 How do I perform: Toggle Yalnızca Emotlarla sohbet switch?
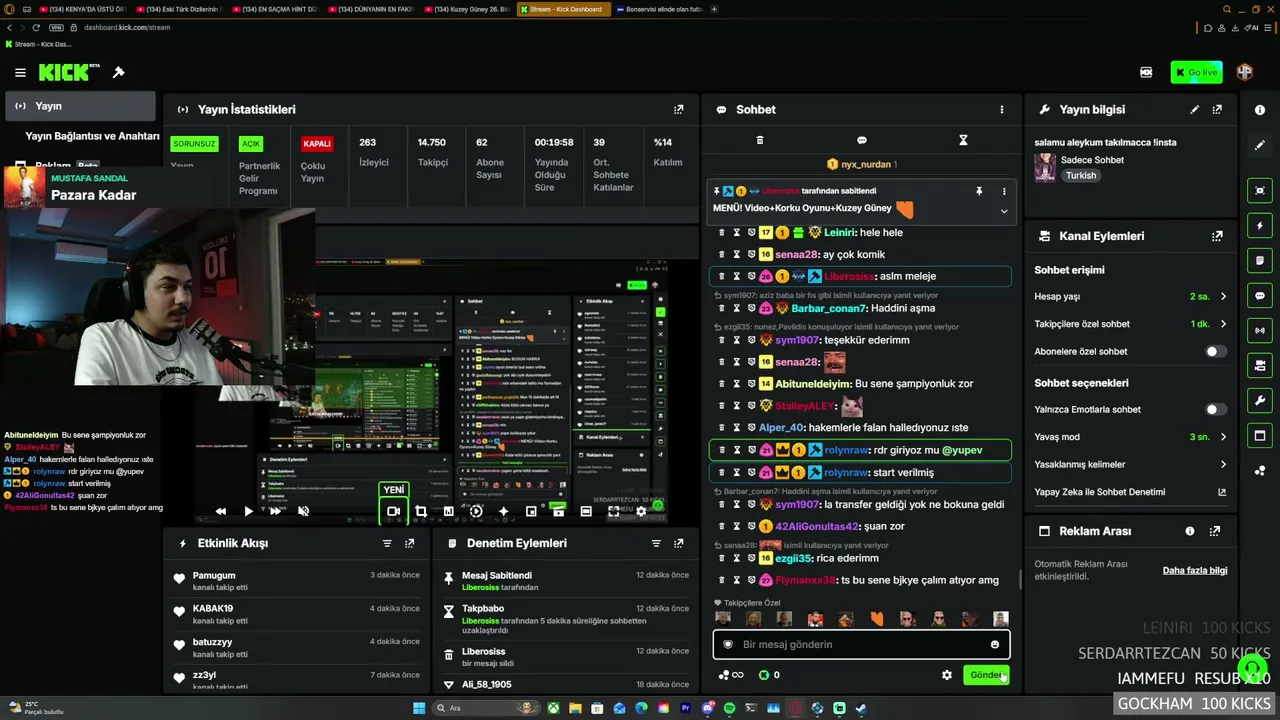pyautogui.click(x=1216, y=409)
